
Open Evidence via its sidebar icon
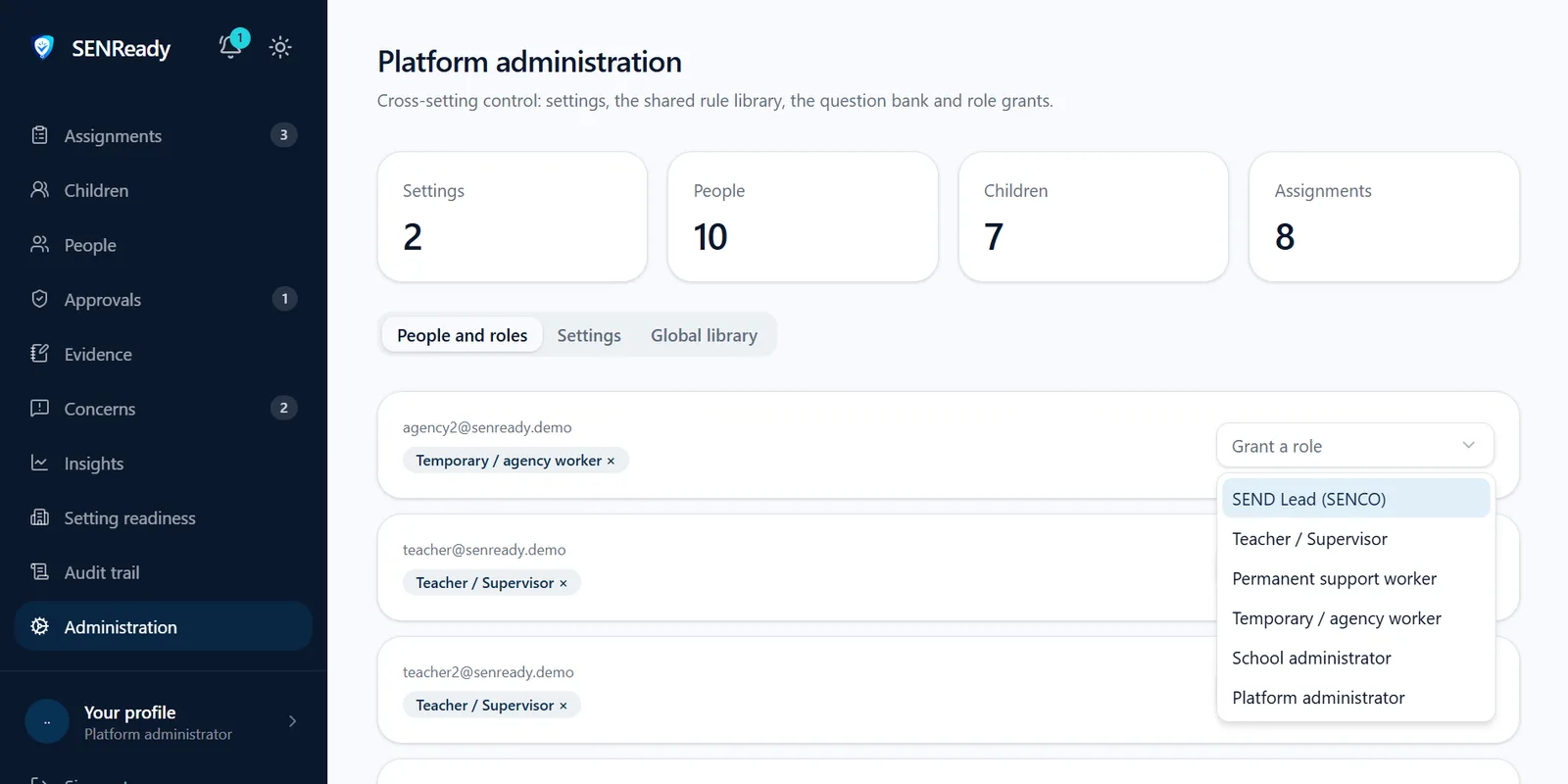39,353
